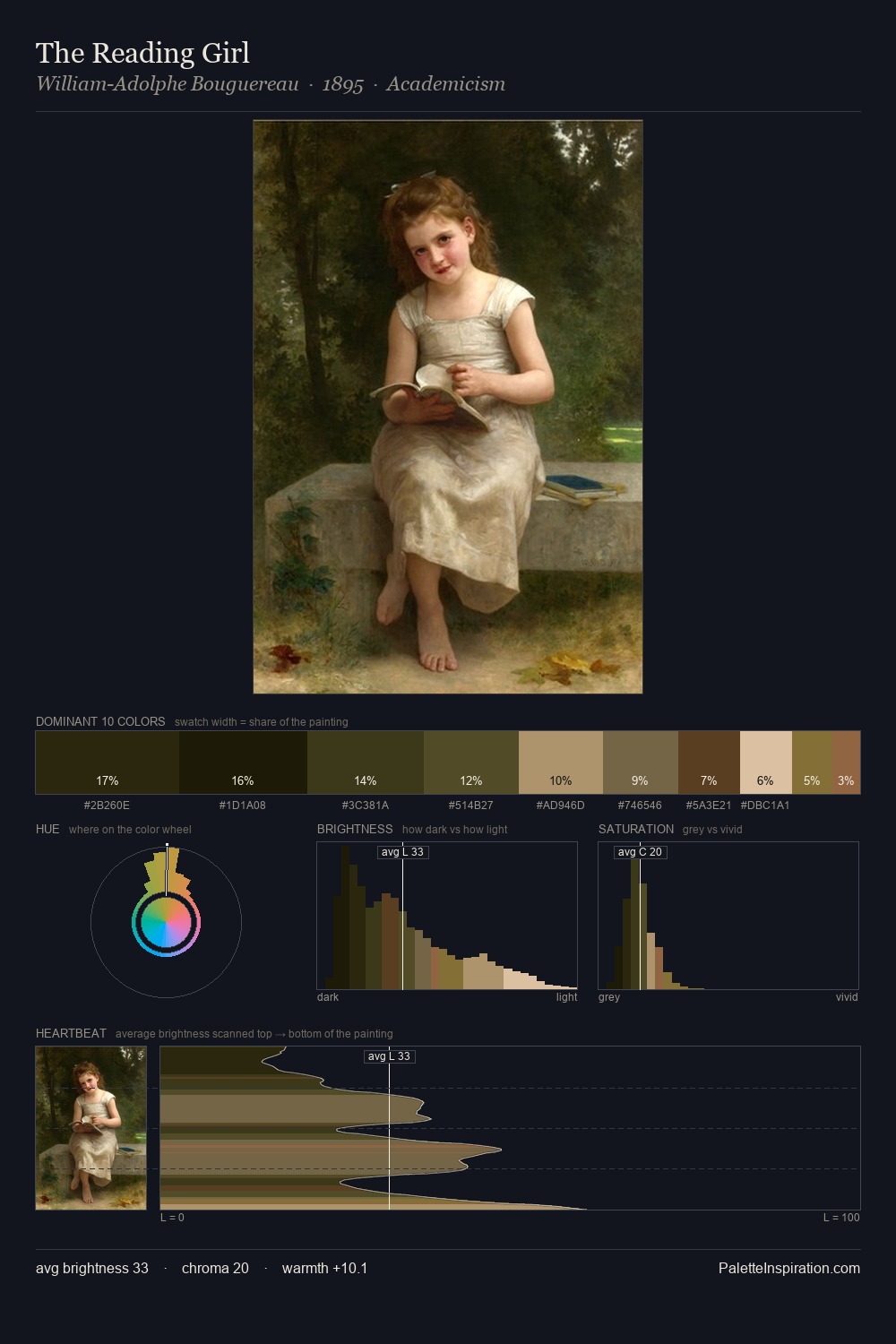Image resolution: width=896 pixels, height=1344 pixels.
Task: Click 'avg C 20' label in saturation chart
Action: (x=640, y=852)
